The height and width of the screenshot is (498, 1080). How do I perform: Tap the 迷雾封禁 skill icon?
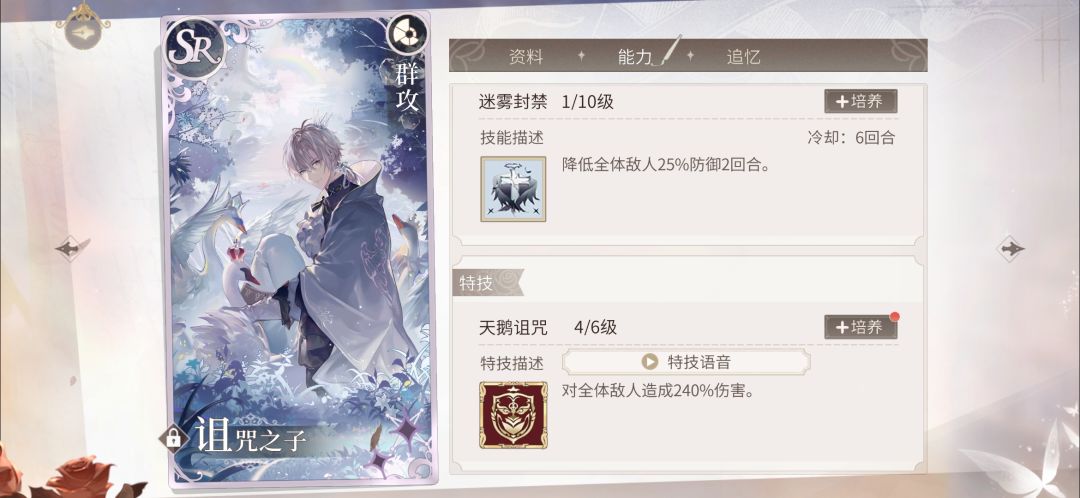click(513, 189)
